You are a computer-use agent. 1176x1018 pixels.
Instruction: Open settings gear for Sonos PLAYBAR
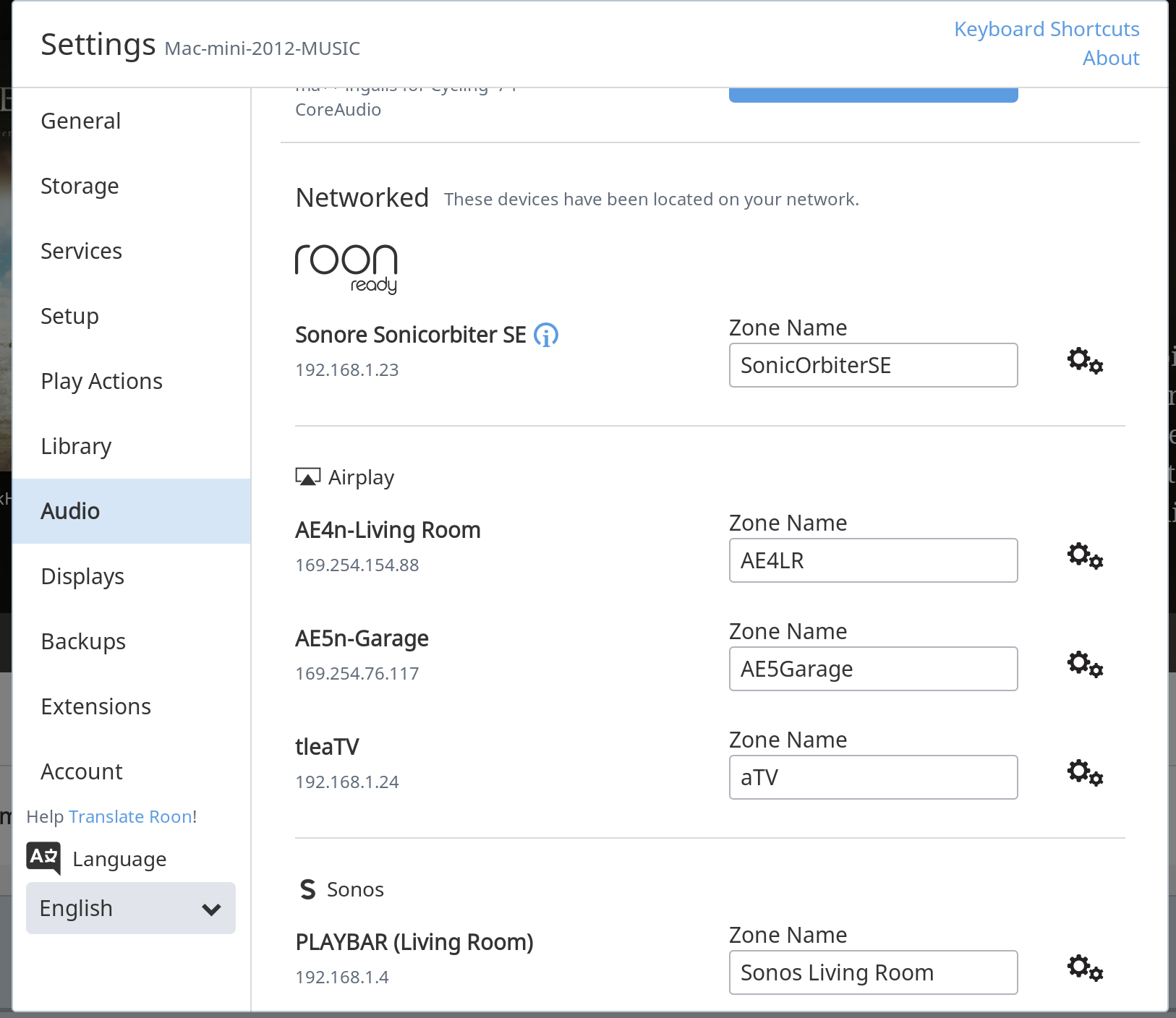1085,968
